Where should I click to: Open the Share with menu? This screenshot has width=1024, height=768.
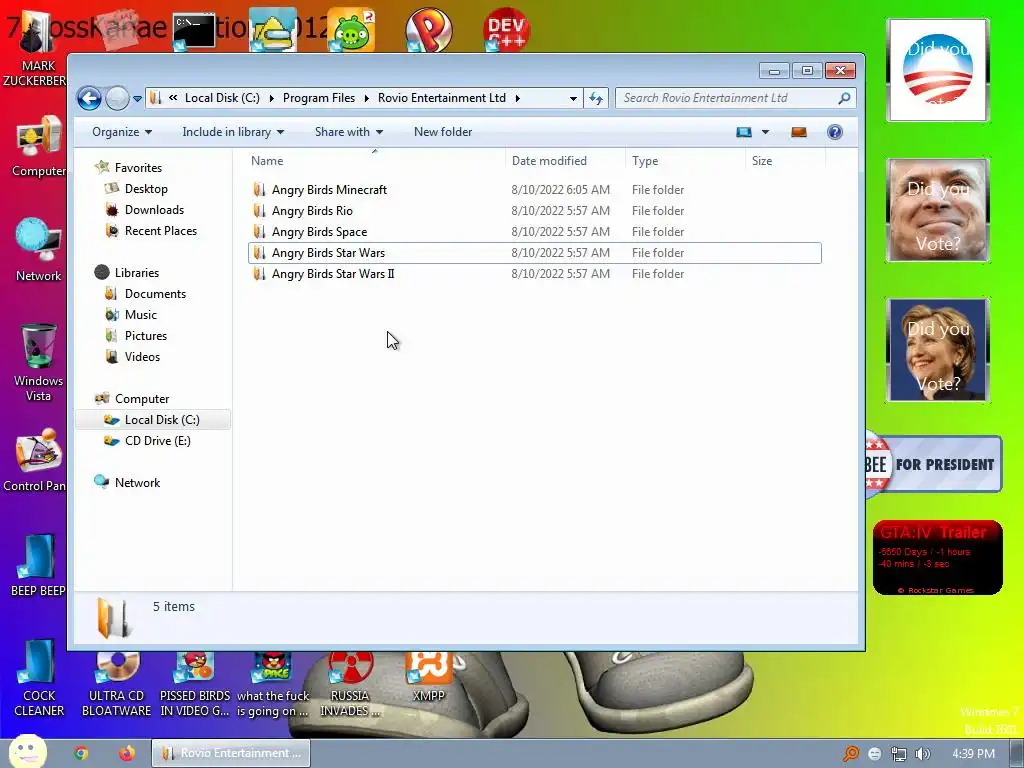(x=349, y=132)
